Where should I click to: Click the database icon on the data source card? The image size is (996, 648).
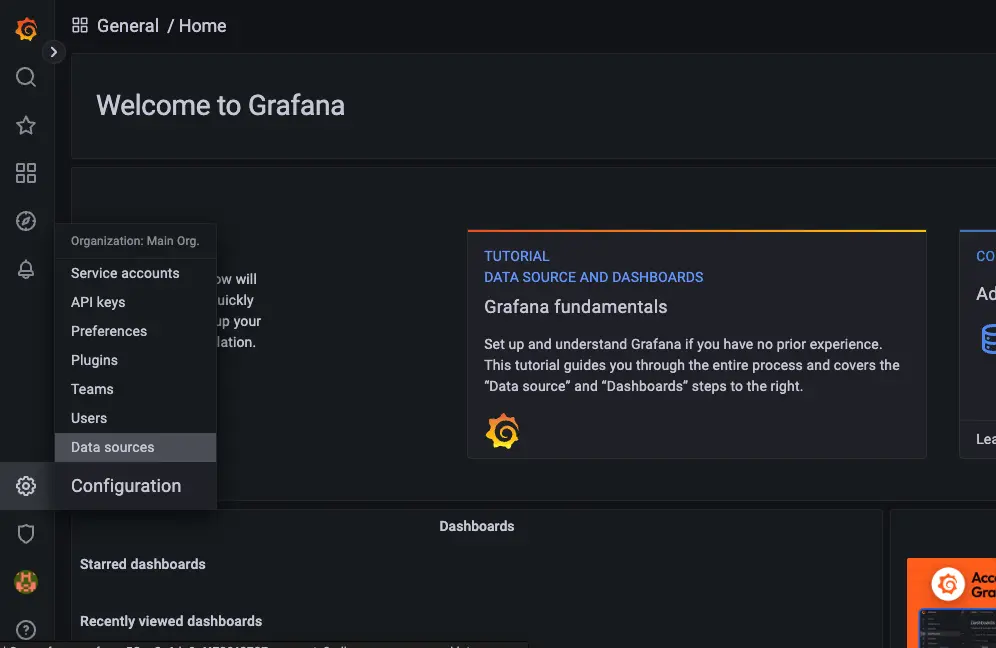click(991, 340)
